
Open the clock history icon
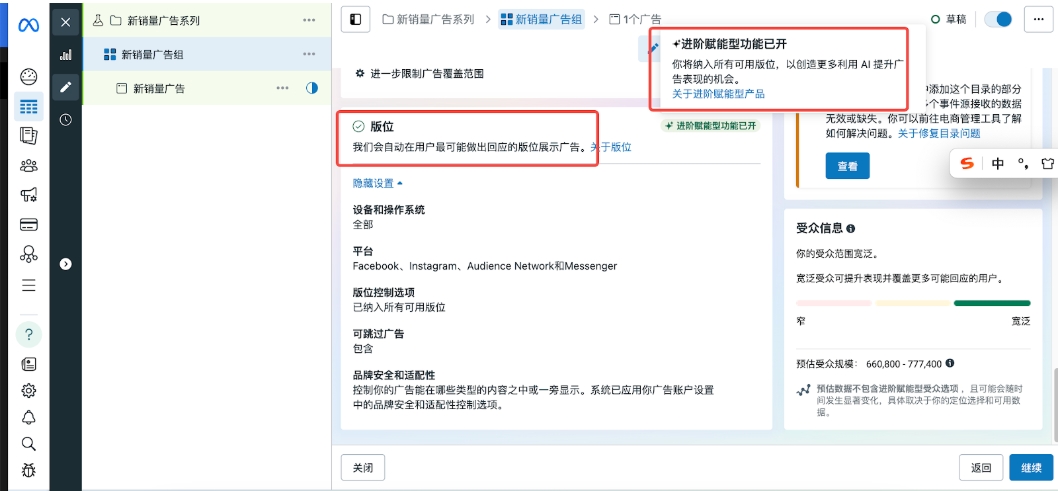click(65, 119)
